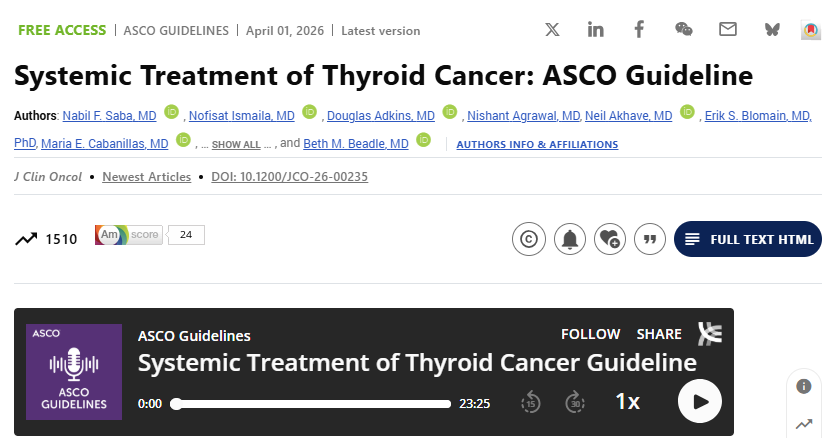Expand full author list with SHOW ALL
The height and width of the screenshot is (438, 830).
click(x=236, y=145)
